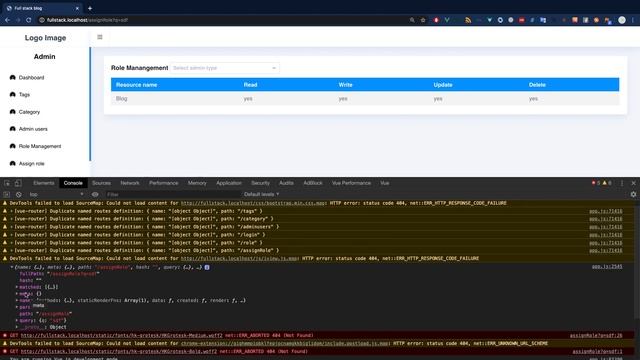Click the Logo Image text
This screenshot has height=360, width=640.
[45, 38]
